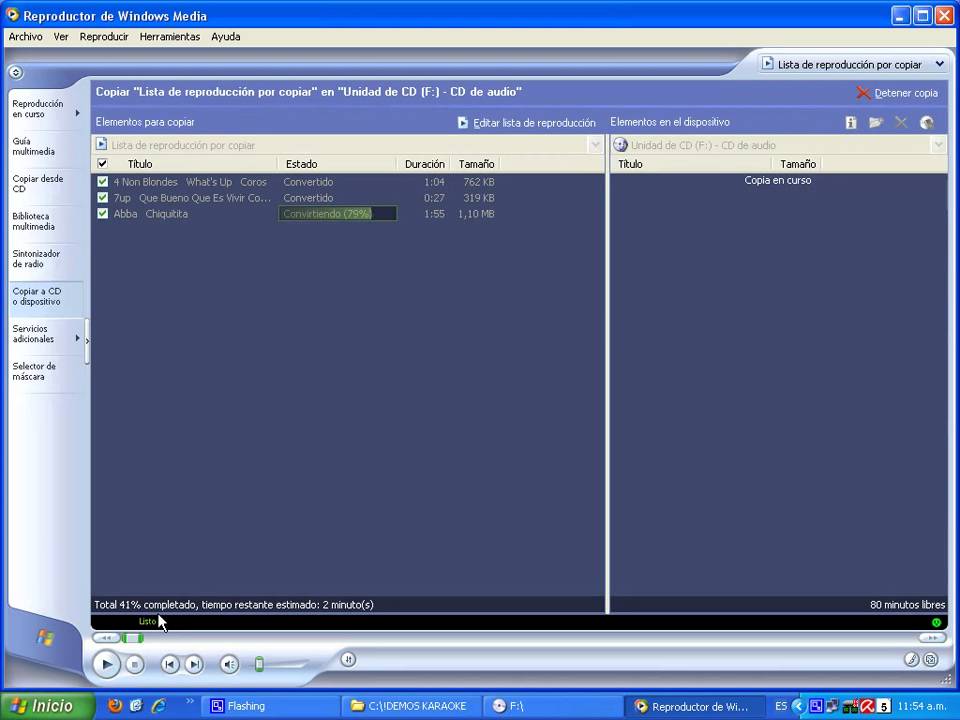Uncheck the 7up Que Bueno track checkbox
The height and width of the screenshot is (720, 960).
click(103, 198)
